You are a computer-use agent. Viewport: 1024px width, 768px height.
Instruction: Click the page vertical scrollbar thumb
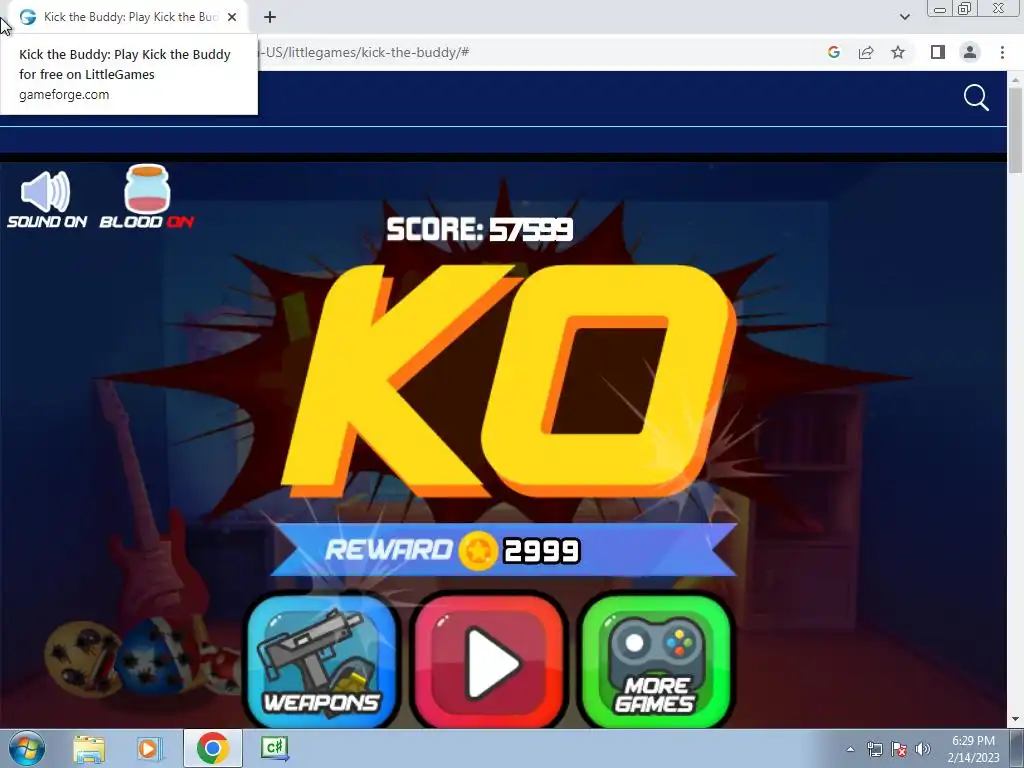point(1015,130)
